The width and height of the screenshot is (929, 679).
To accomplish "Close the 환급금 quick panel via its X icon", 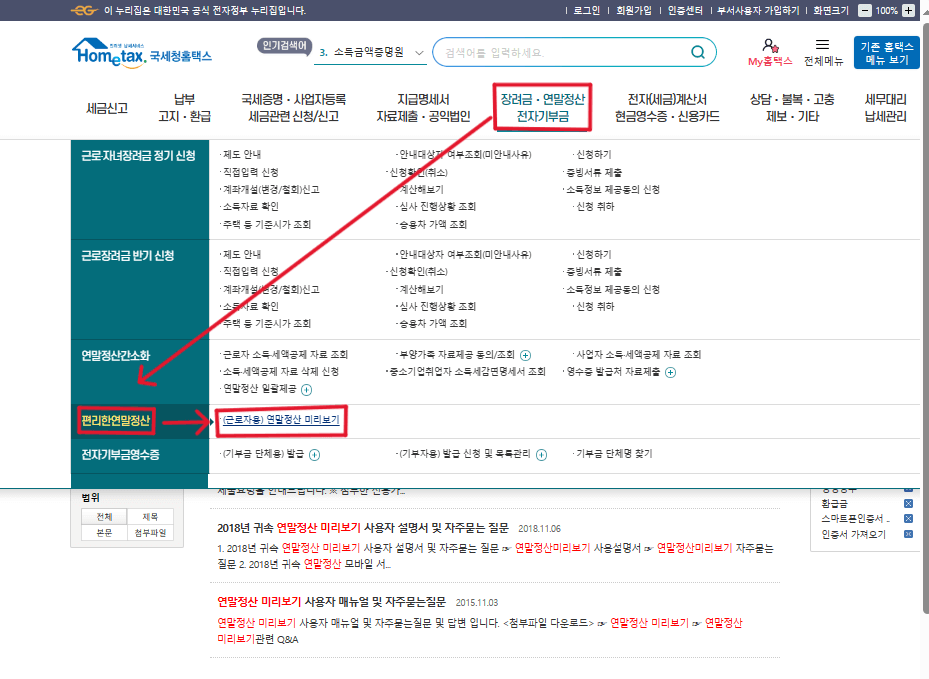I will pyautogui.click(x=909, y=504).
